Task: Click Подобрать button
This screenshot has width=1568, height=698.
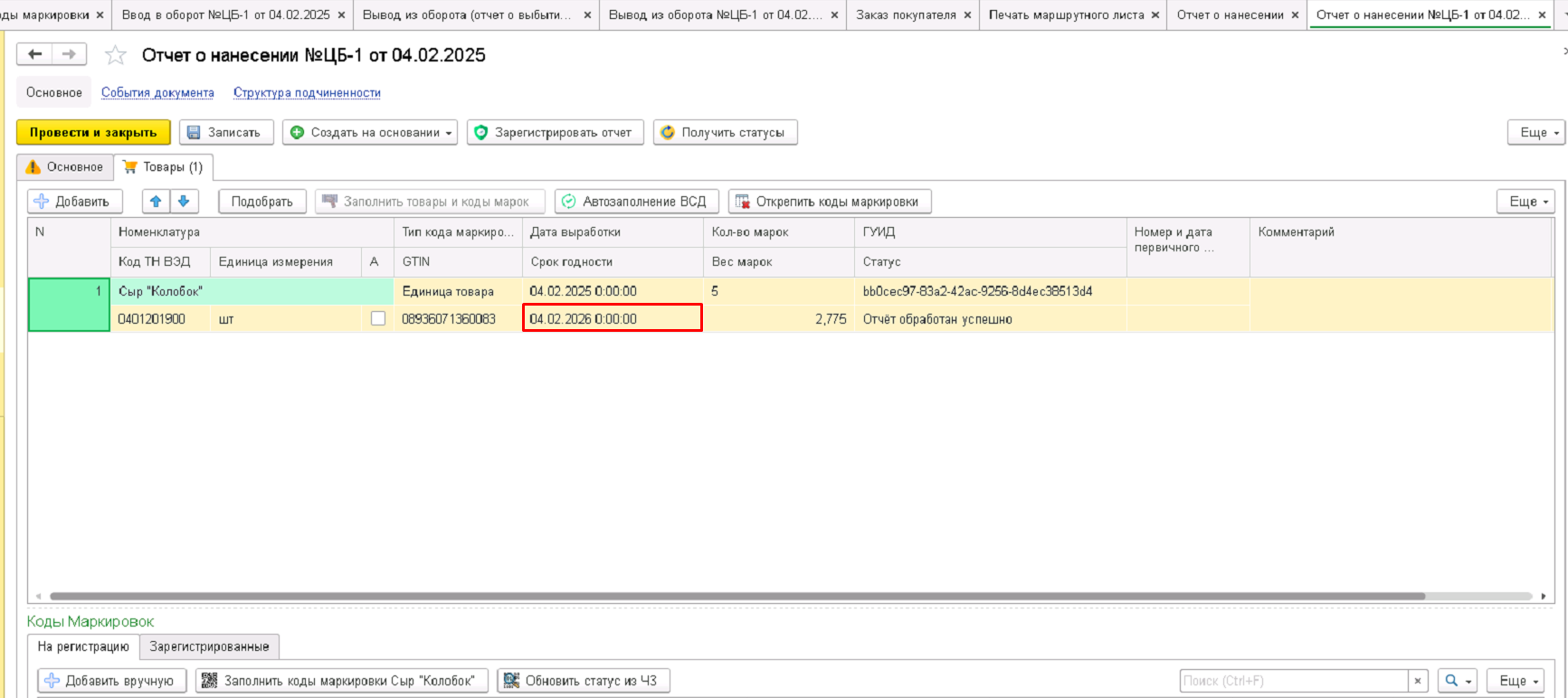Action: 261,202
